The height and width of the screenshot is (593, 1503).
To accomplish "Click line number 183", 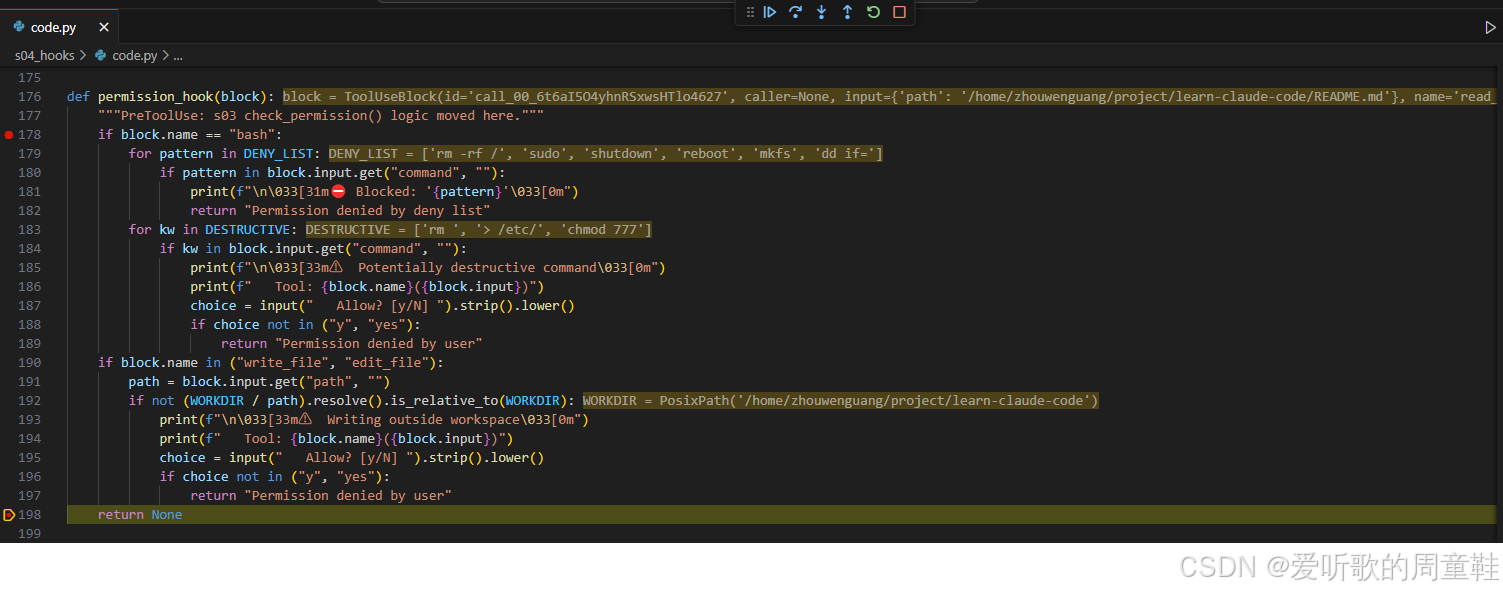I will click(x=30, y=229).
